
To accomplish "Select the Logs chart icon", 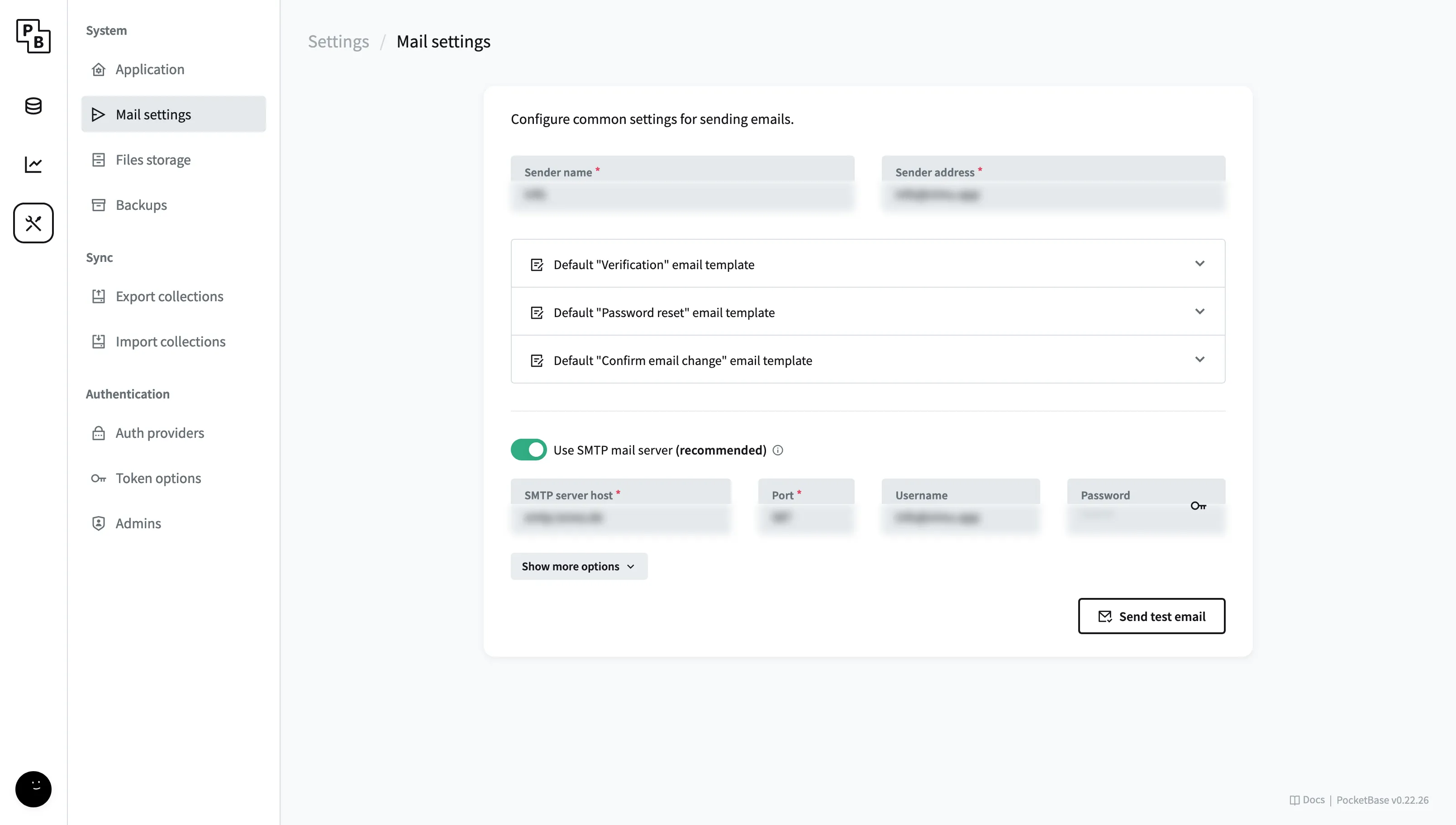I will coord(33,165).
